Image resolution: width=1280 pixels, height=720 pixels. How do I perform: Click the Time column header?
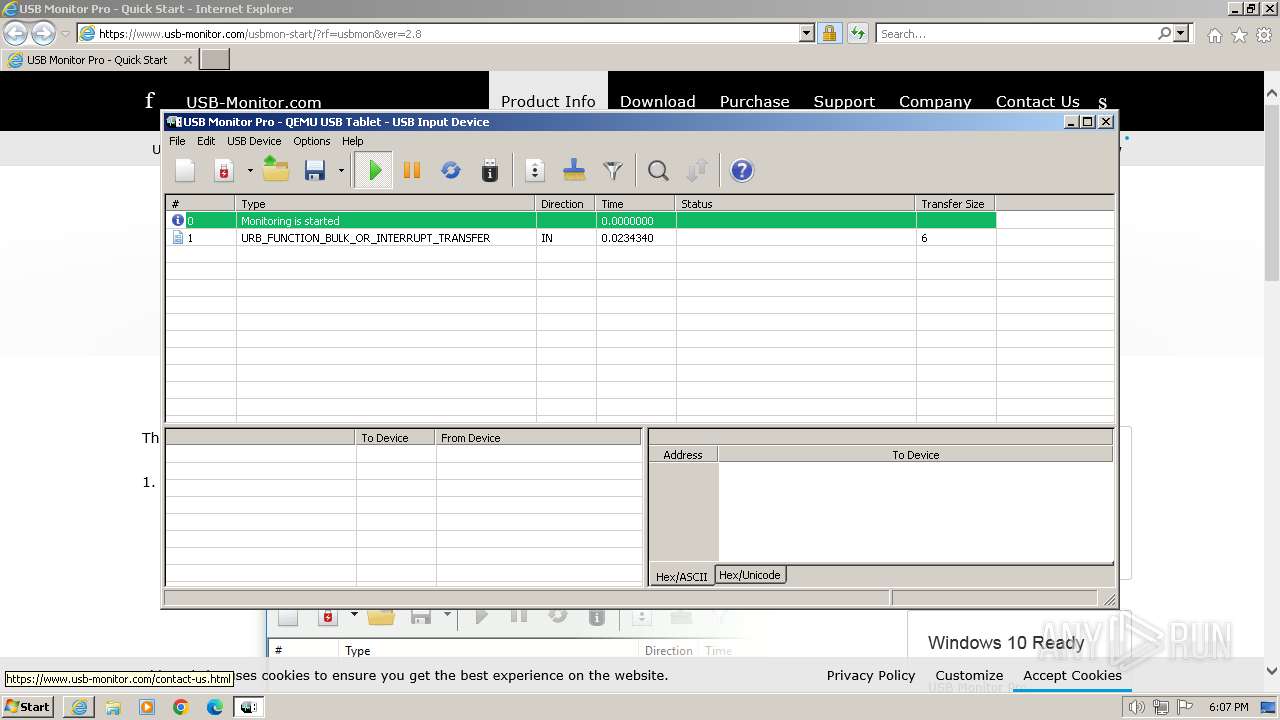click(636, 204)
